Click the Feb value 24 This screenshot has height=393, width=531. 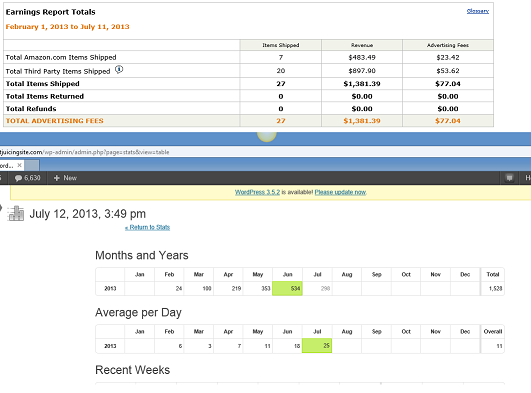pyautogui.click(x=169, y=288)
